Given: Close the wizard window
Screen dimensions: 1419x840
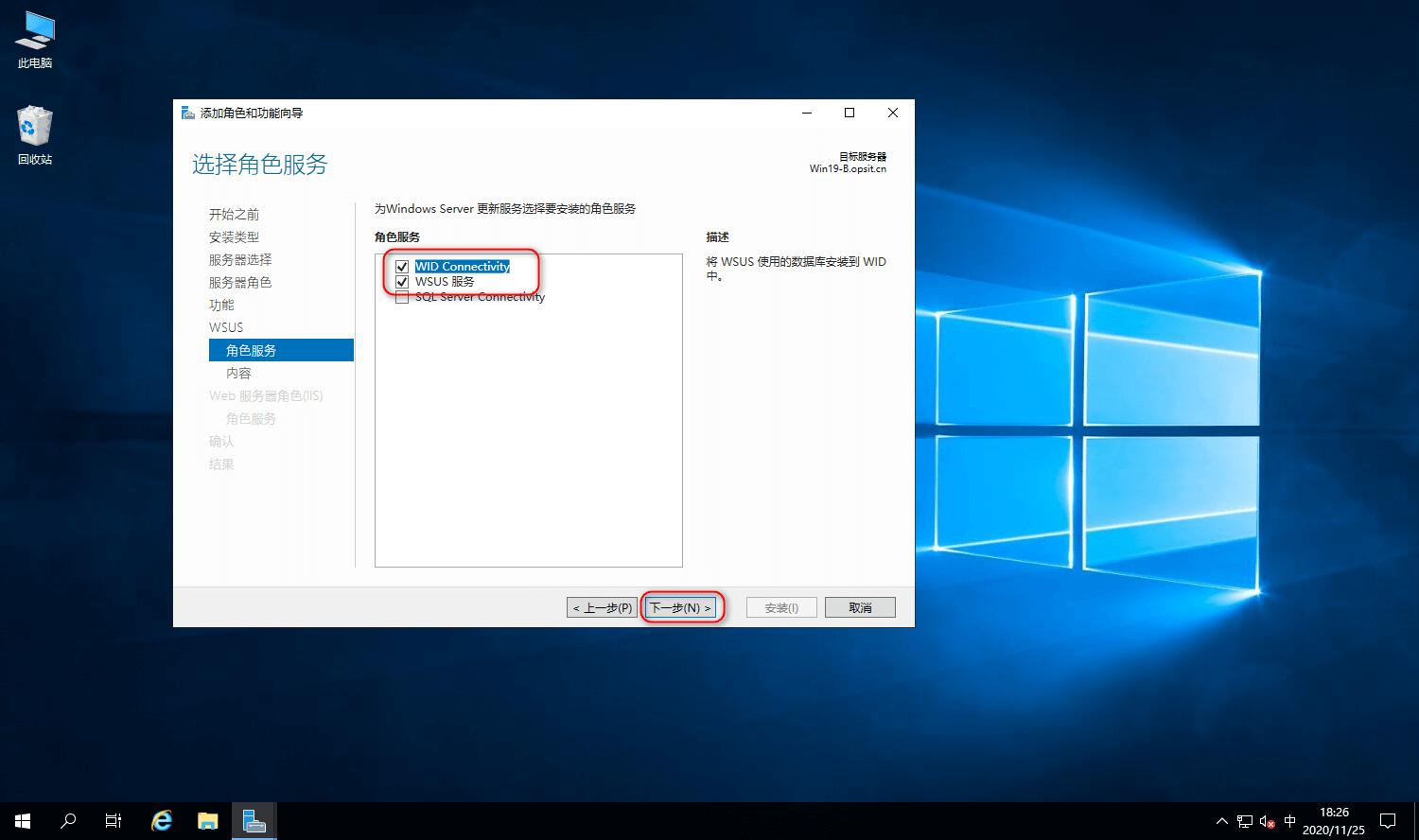Looking at the screenshot, I should [892, 113].
